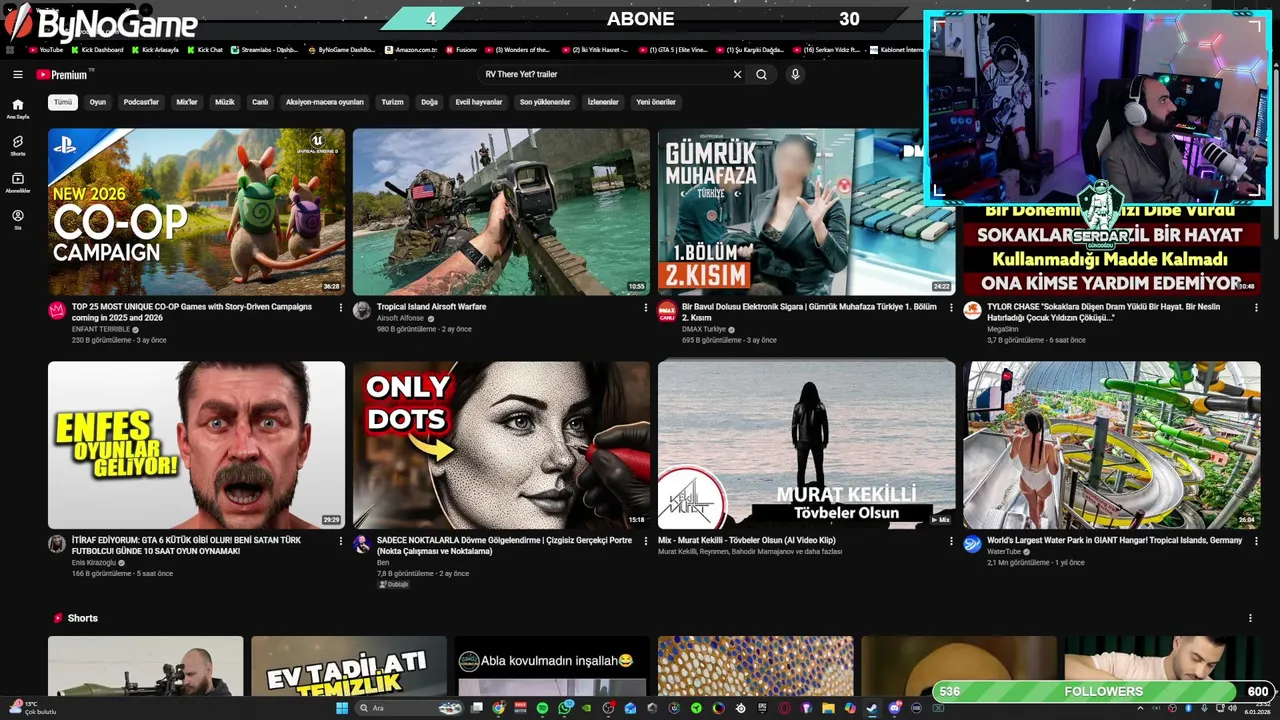Select the Podcast'ler filter chip
This screenshot has width=1280, height=720.
[x=141, y=102]
